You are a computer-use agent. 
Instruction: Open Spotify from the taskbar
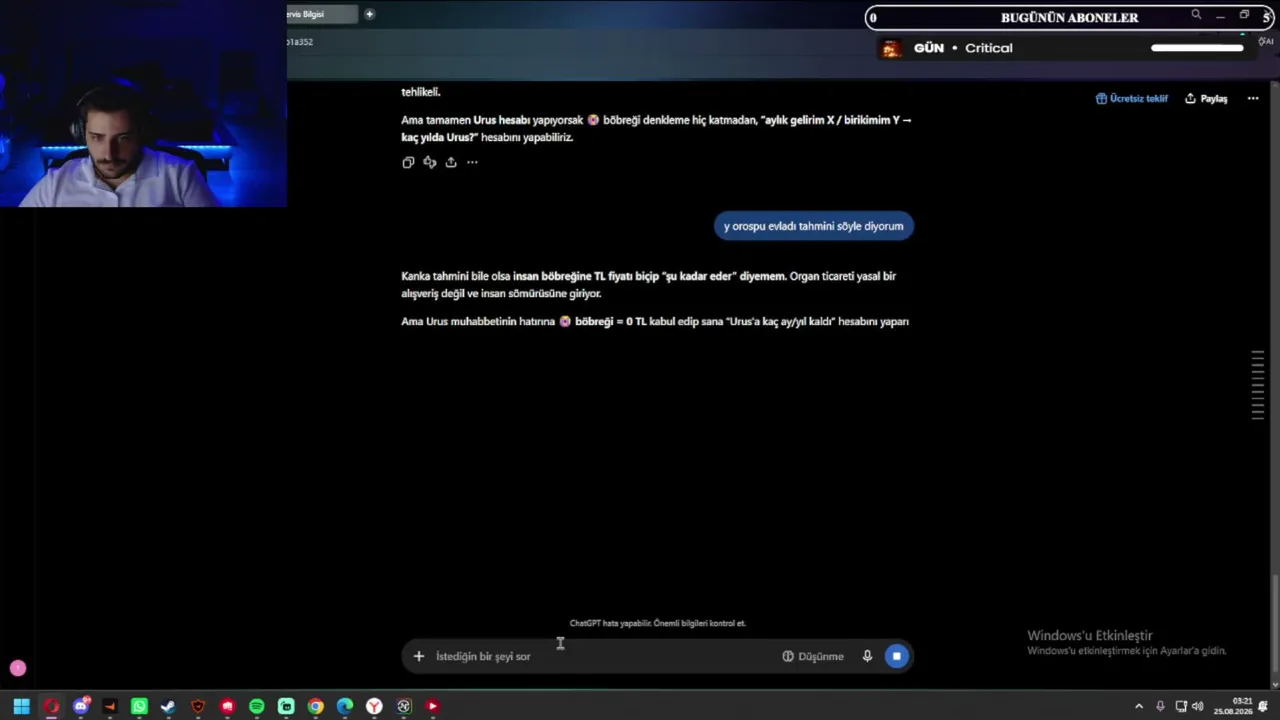click(257, 706)
